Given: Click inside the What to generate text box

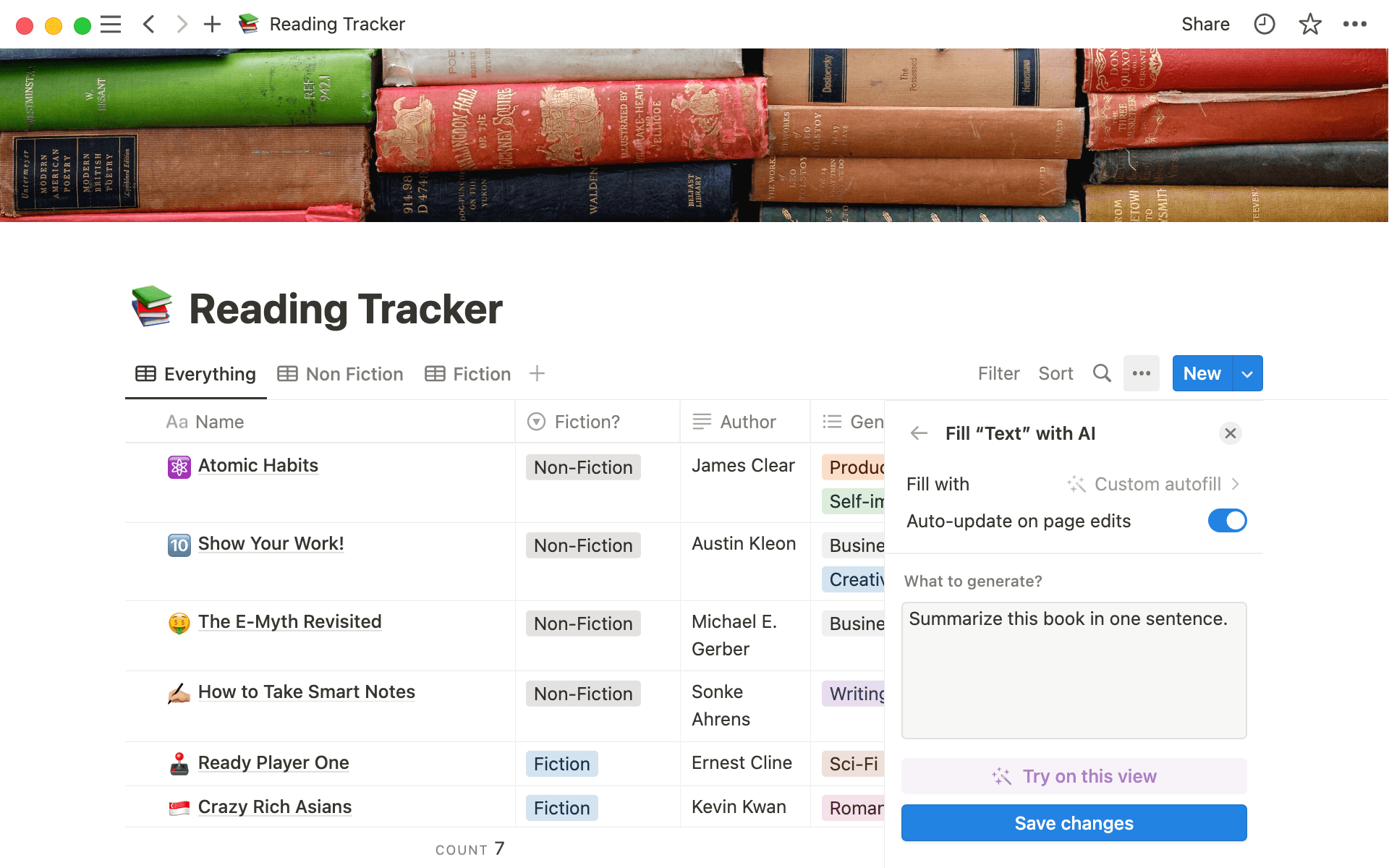Looking at the screenshot, I should tap(1074, 671).
